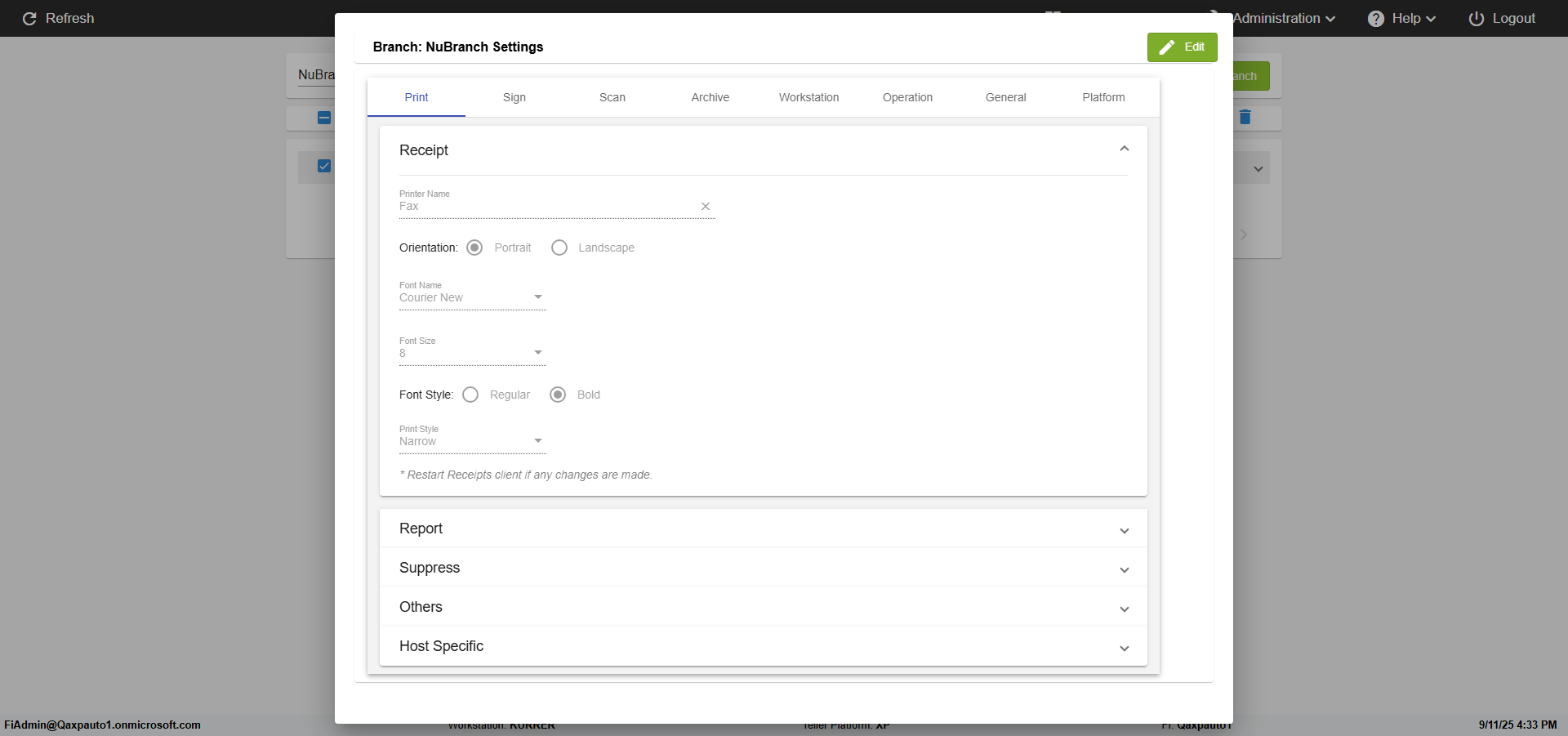Image resolution: width=1568 pixels, height=736 pixels.
Task: Click the Refresh button label
Action: click(70, 18)
